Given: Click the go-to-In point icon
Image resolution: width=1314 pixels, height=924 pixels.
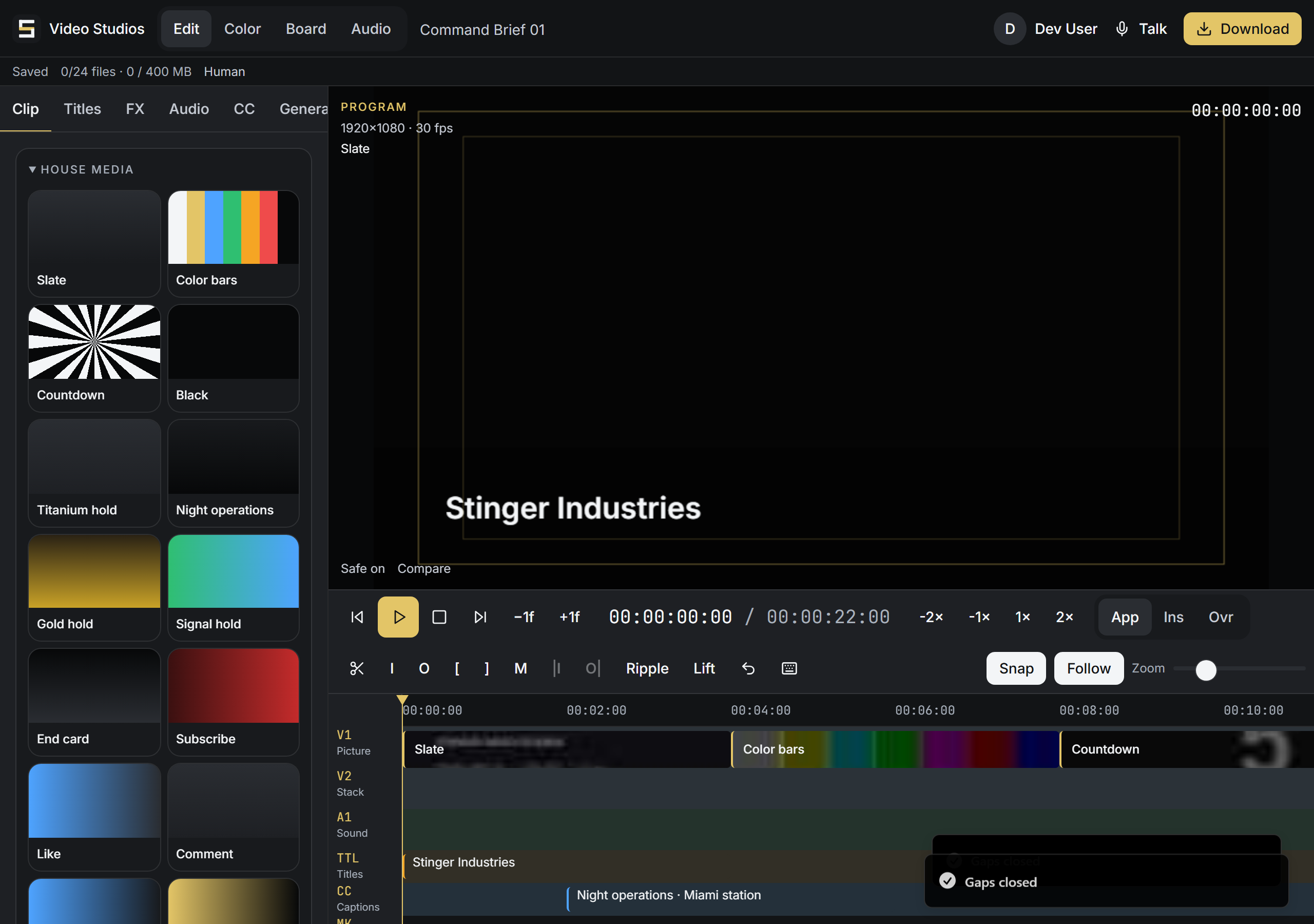Looking at the screenshot, I should pyautogui.click(x=557, y=668).
